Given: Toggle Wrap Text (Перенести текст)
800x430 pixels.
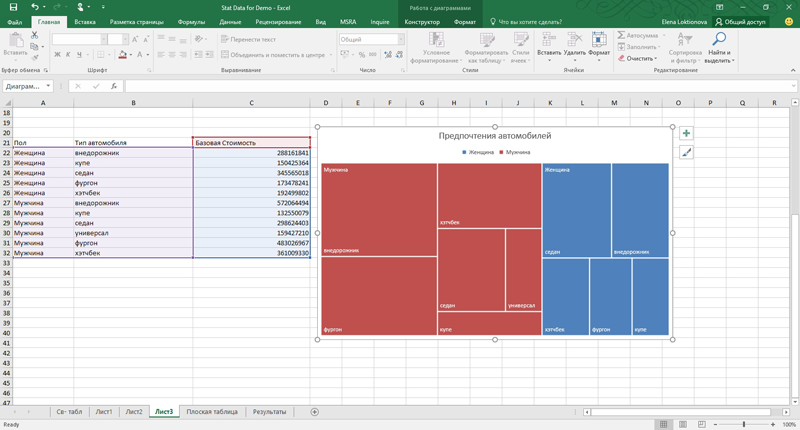Looking at the screenshot, I should point(248,39).
